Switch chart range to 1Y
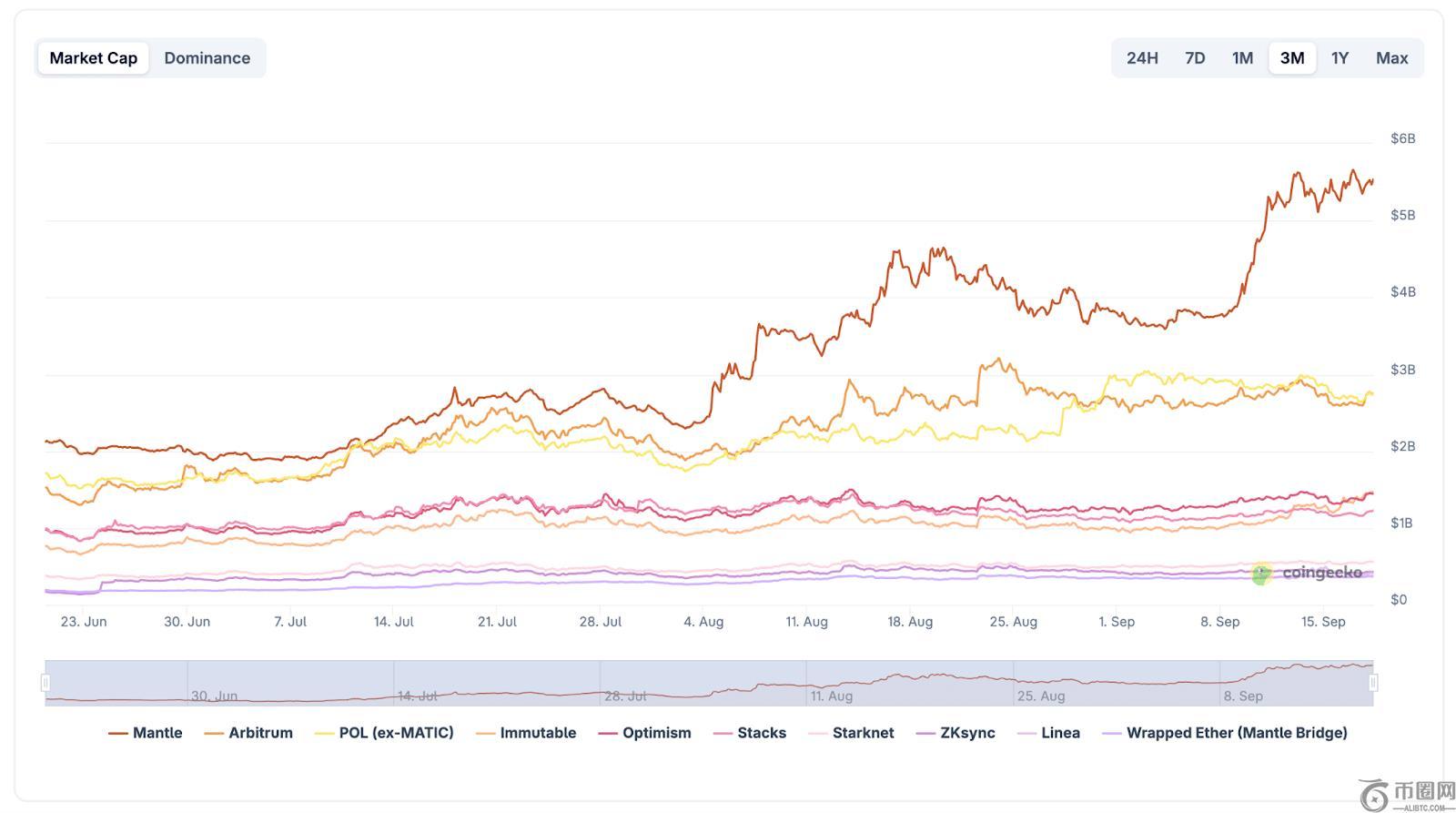The width and height of the screenshot is (1456, 813). (1340, 58)
